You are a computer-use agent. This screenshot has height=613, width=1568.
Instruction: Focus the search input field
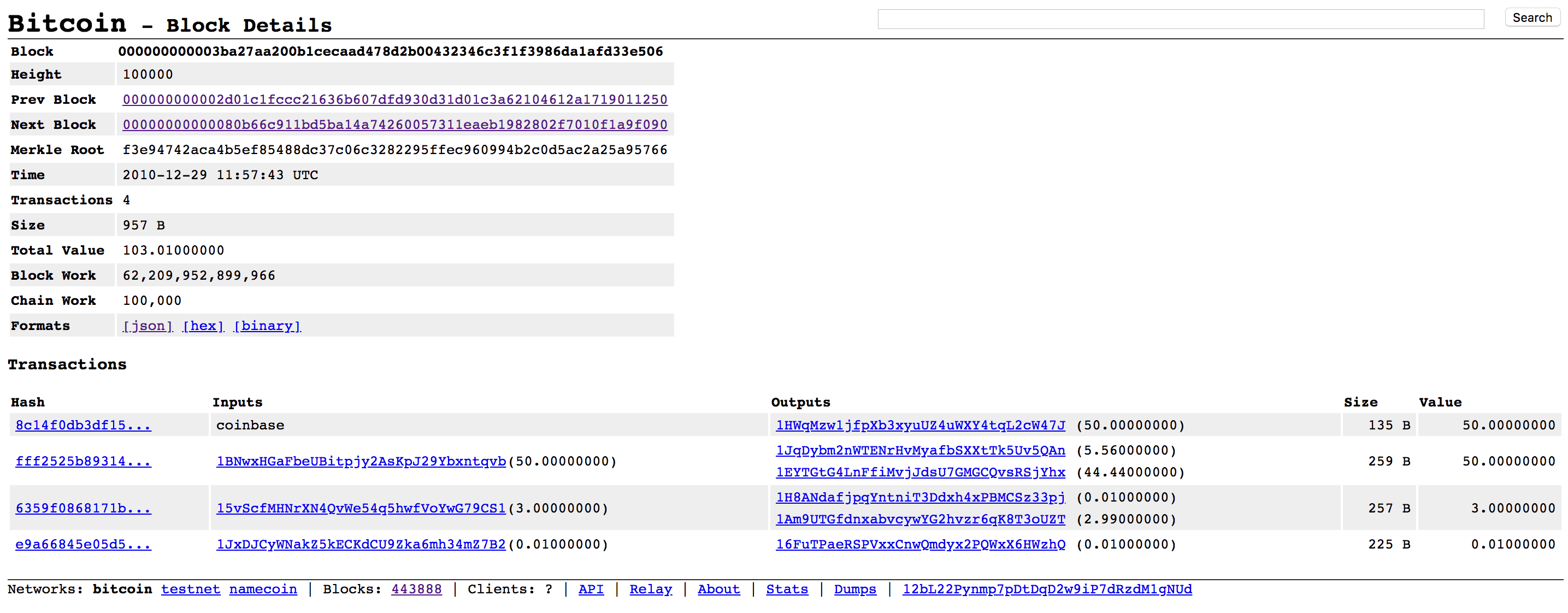(1180, 19)
